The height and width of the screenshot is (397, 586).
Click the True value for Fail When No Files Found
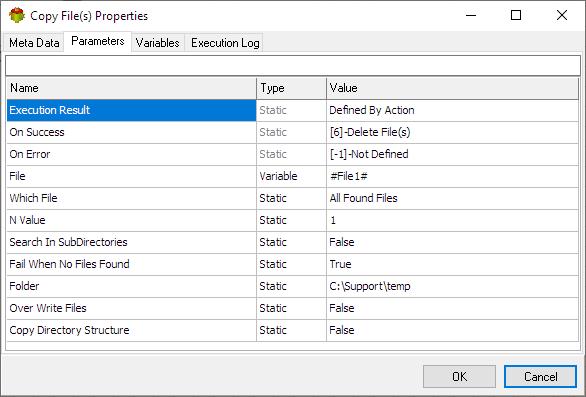453,264
